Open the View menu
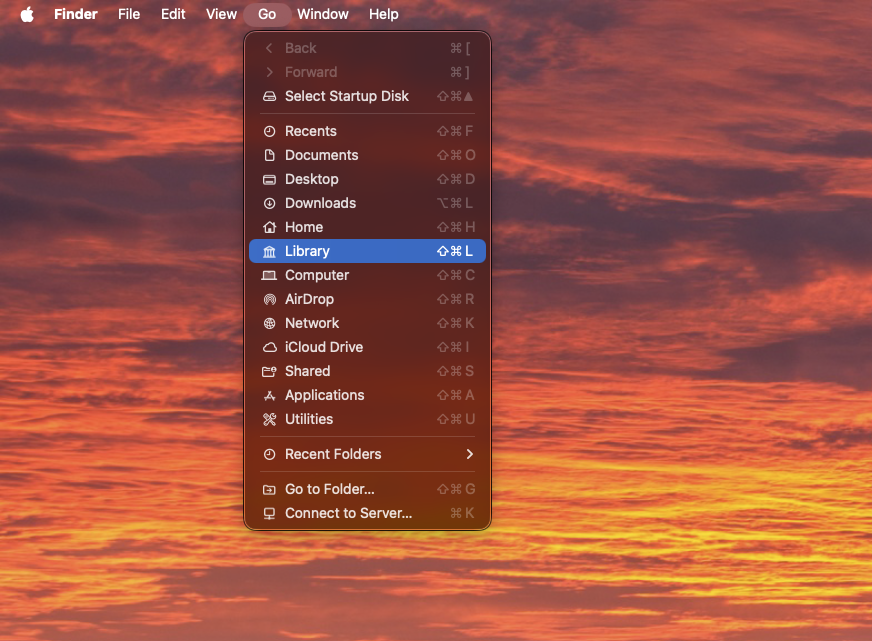Image resolution: width=872 pixels, height=641 pixels. [221, 14]
